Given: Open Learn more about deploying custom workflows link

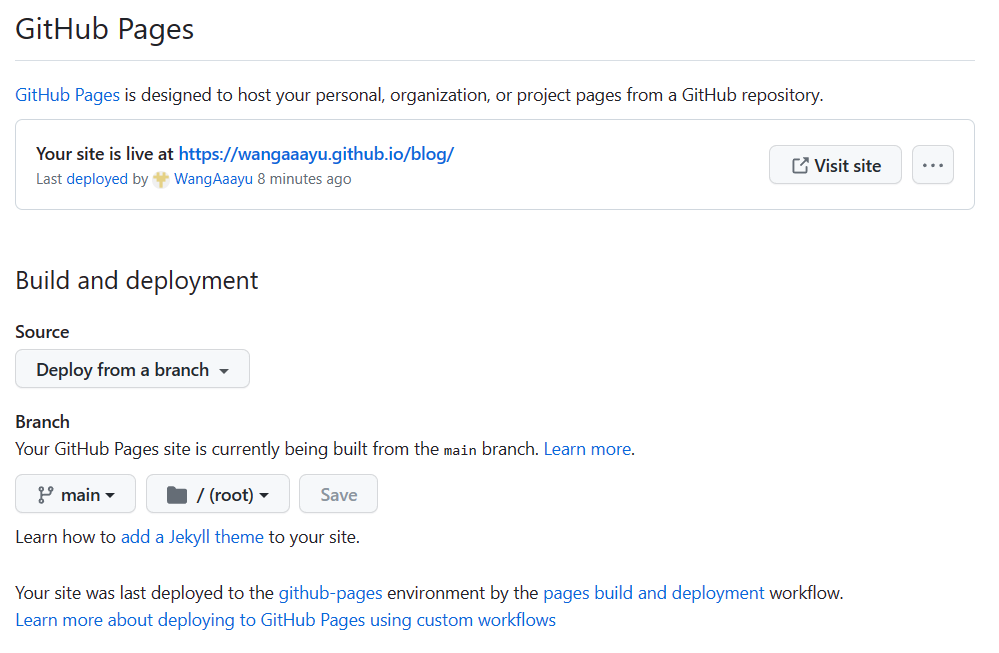Looking at the screenshot, I should [x=285, y=620].
